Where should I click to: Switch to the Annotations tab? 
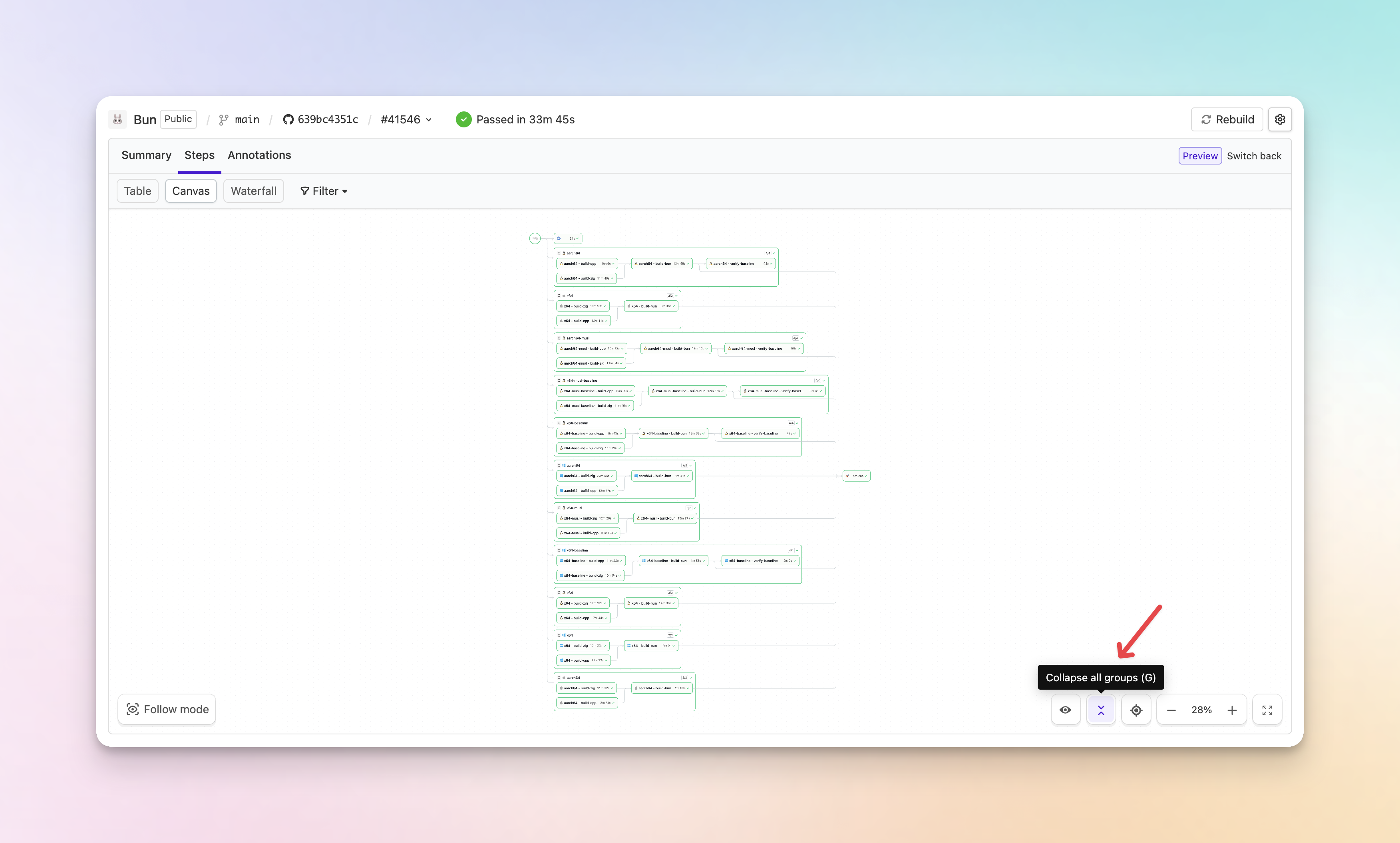tap(259, 155)
